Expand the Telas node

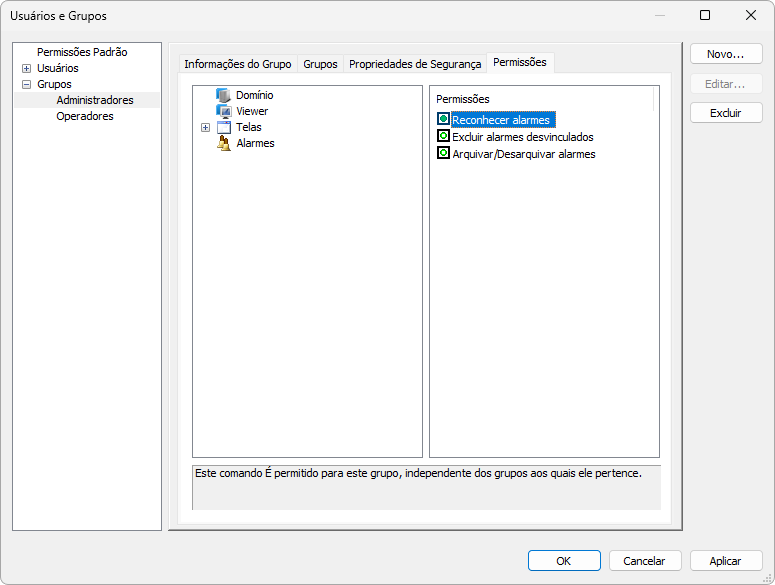(205, 128)
